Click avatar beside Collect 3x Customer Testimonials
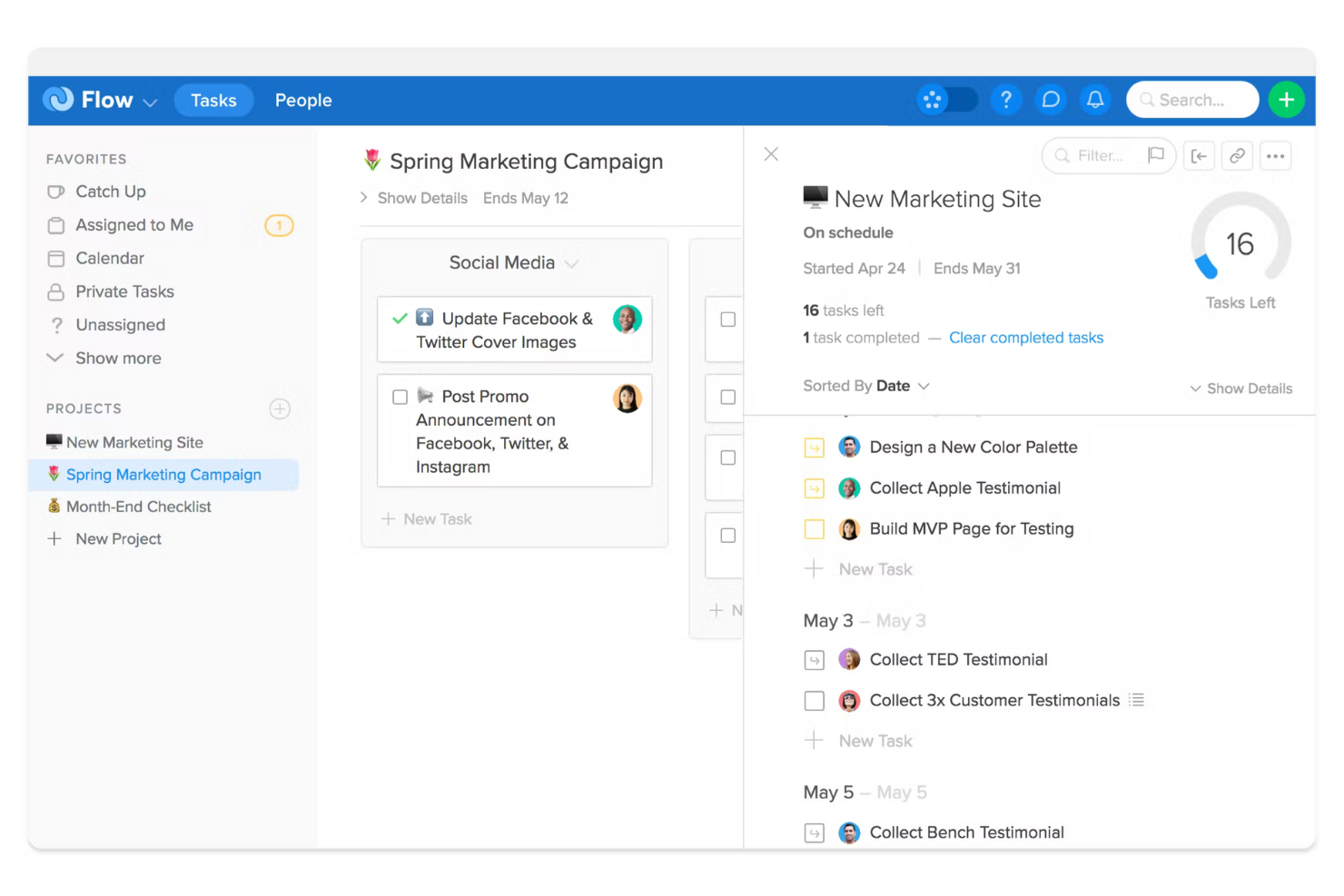Viewport: 1344px width, 896px height. (x=849, y=701)
